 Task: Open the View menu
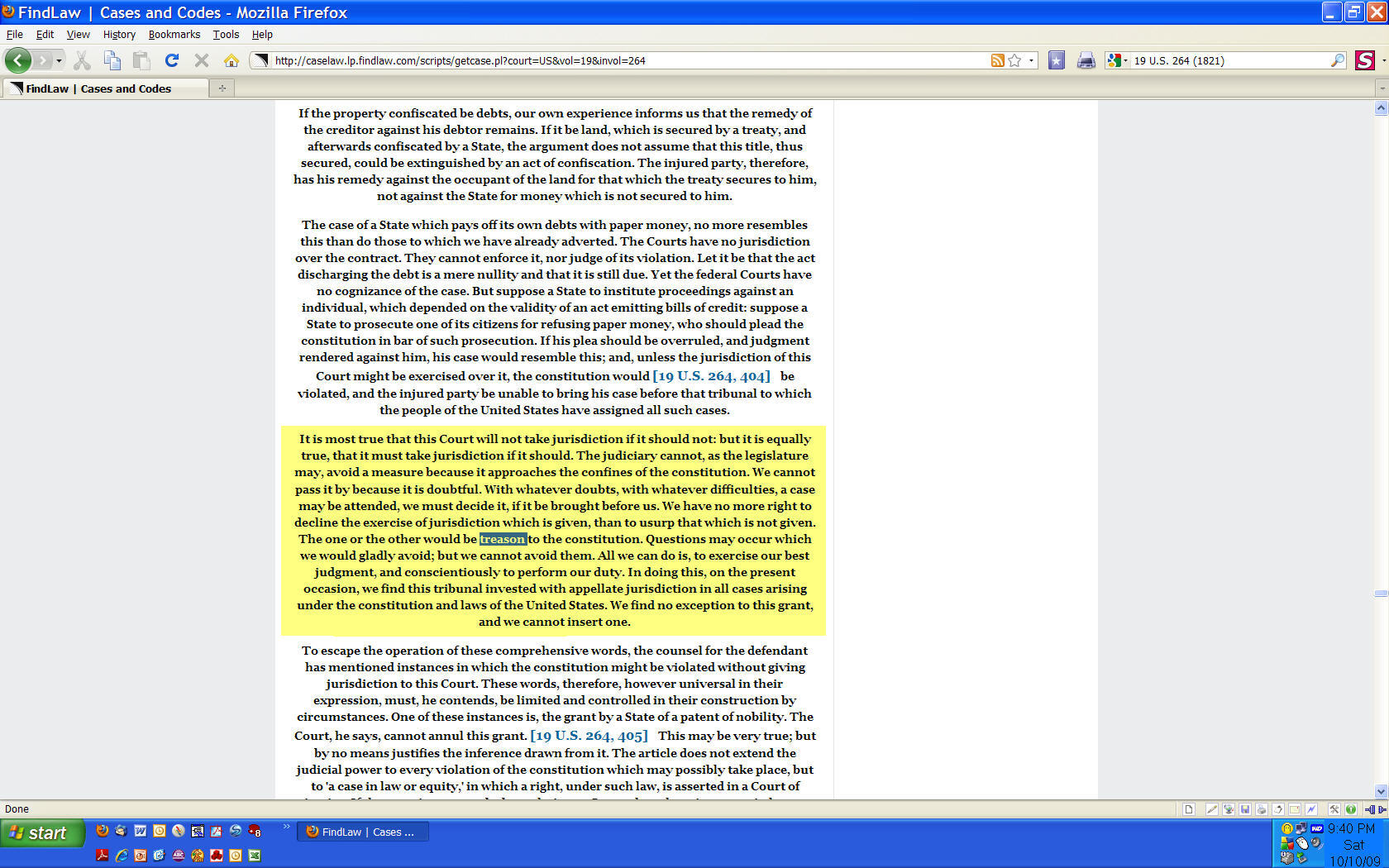pyautogui.click(x=78, y=34)
